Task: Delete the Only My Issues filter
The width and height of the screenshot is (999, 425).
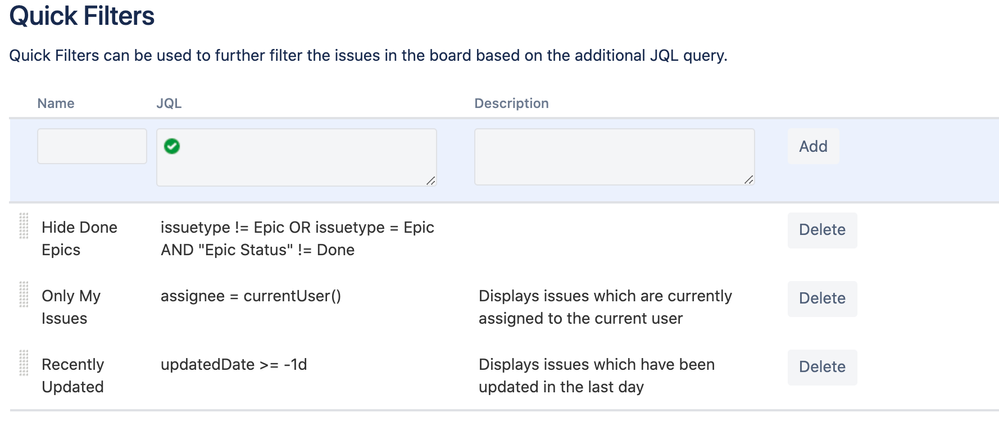Action: click(x=821, y=298)
